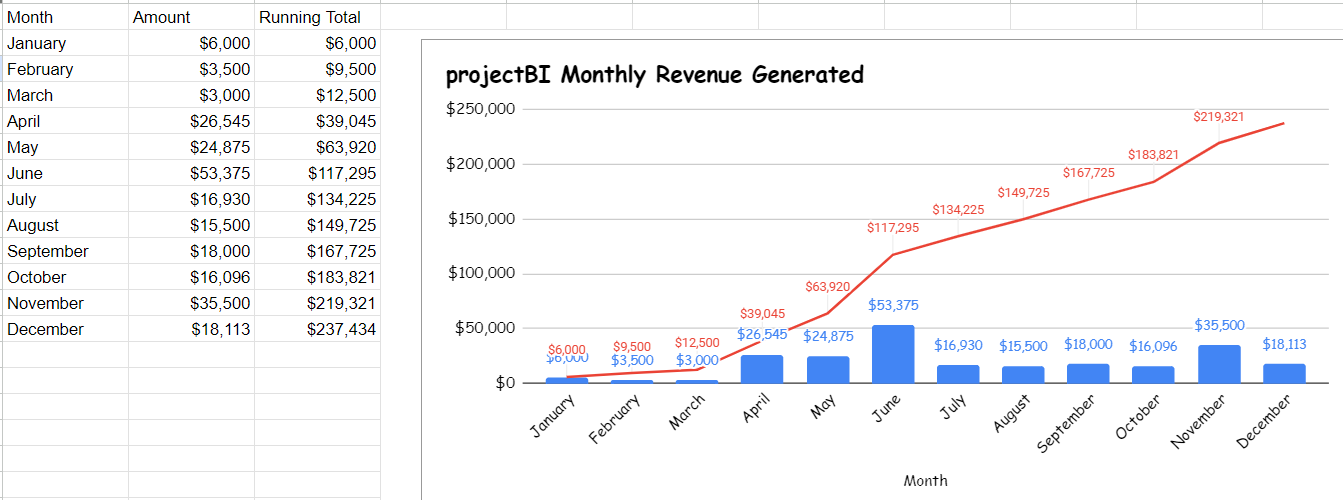Image resolution: width=1343 pixels, height=500 pixels.
Task: Click the November month cell
Action: tap(65, 303)
